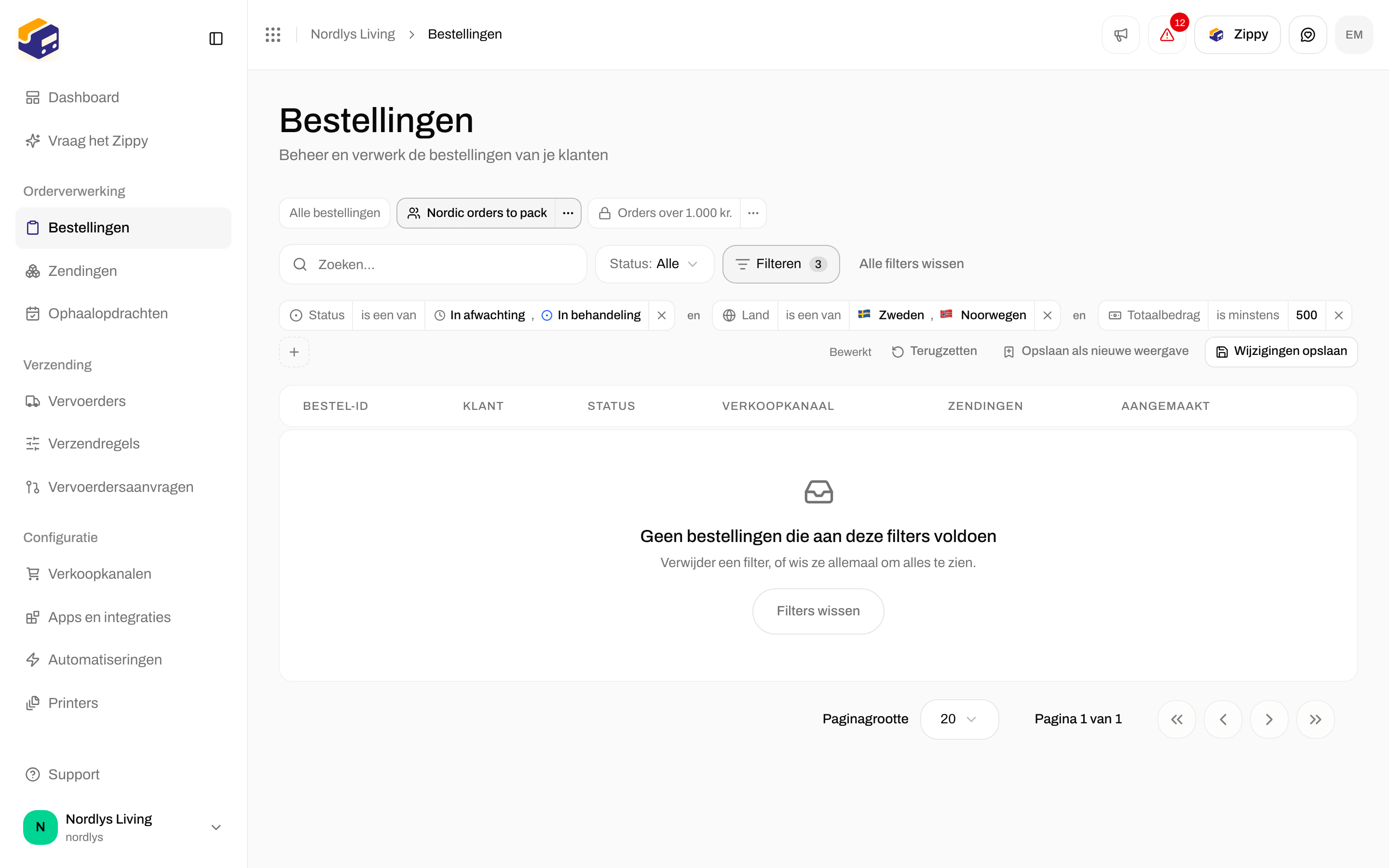The width and height of the screenshot is (1389, 868).
Task: Change Land filter operator is een van
Action: coord(813,315)
